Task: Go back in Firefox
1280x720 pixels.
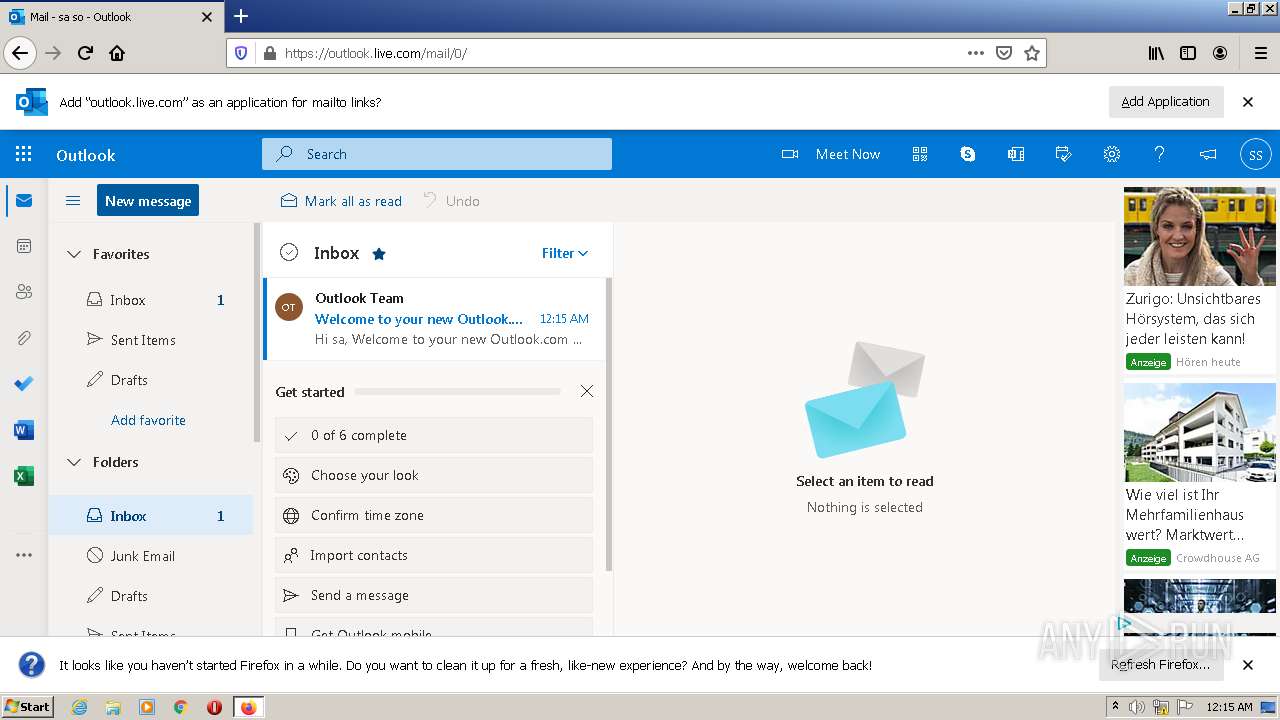Action: click(20, 53)
